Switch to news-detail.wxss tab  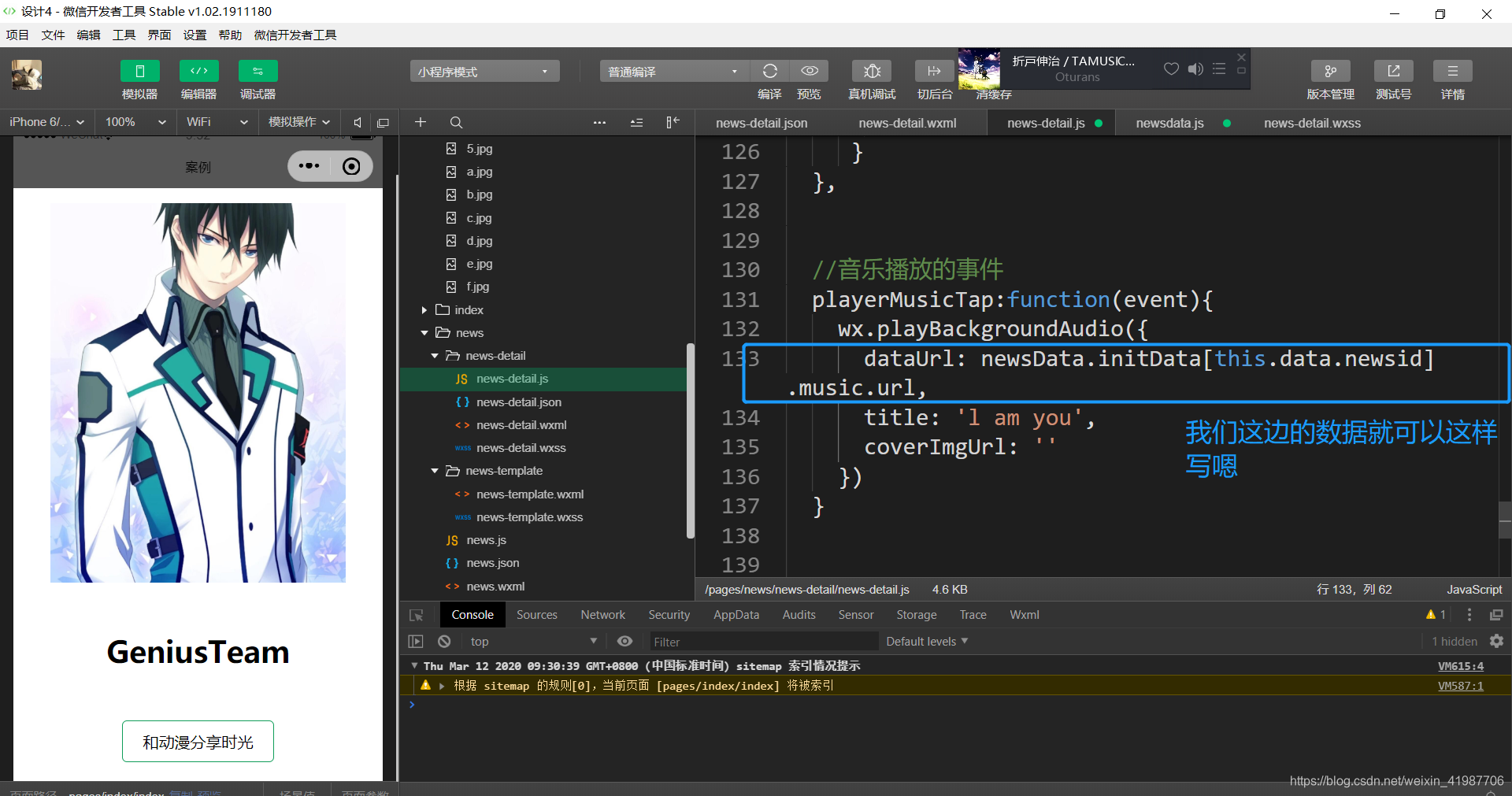1312,123
